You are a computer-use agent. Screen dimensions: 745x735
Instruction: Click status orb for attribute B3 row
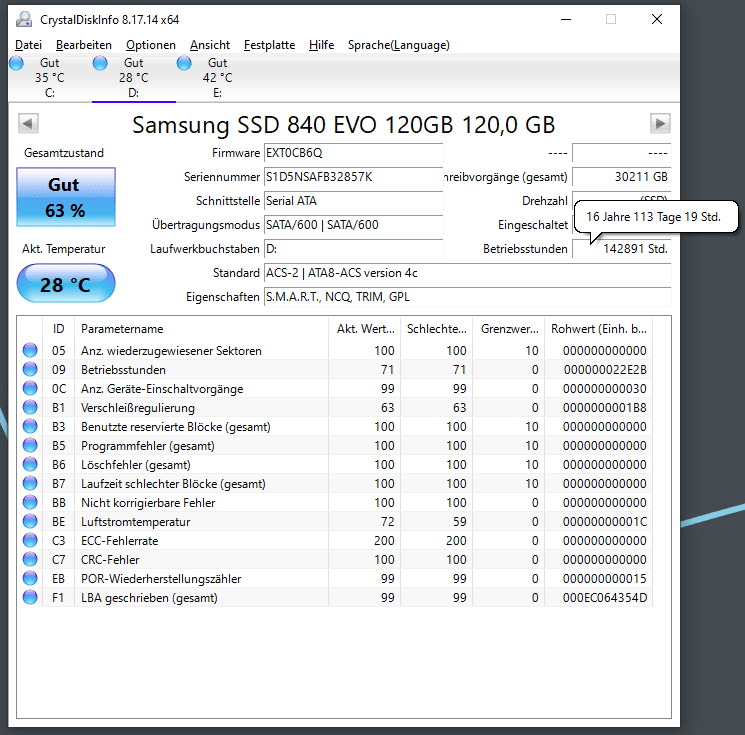coord(30,426)
